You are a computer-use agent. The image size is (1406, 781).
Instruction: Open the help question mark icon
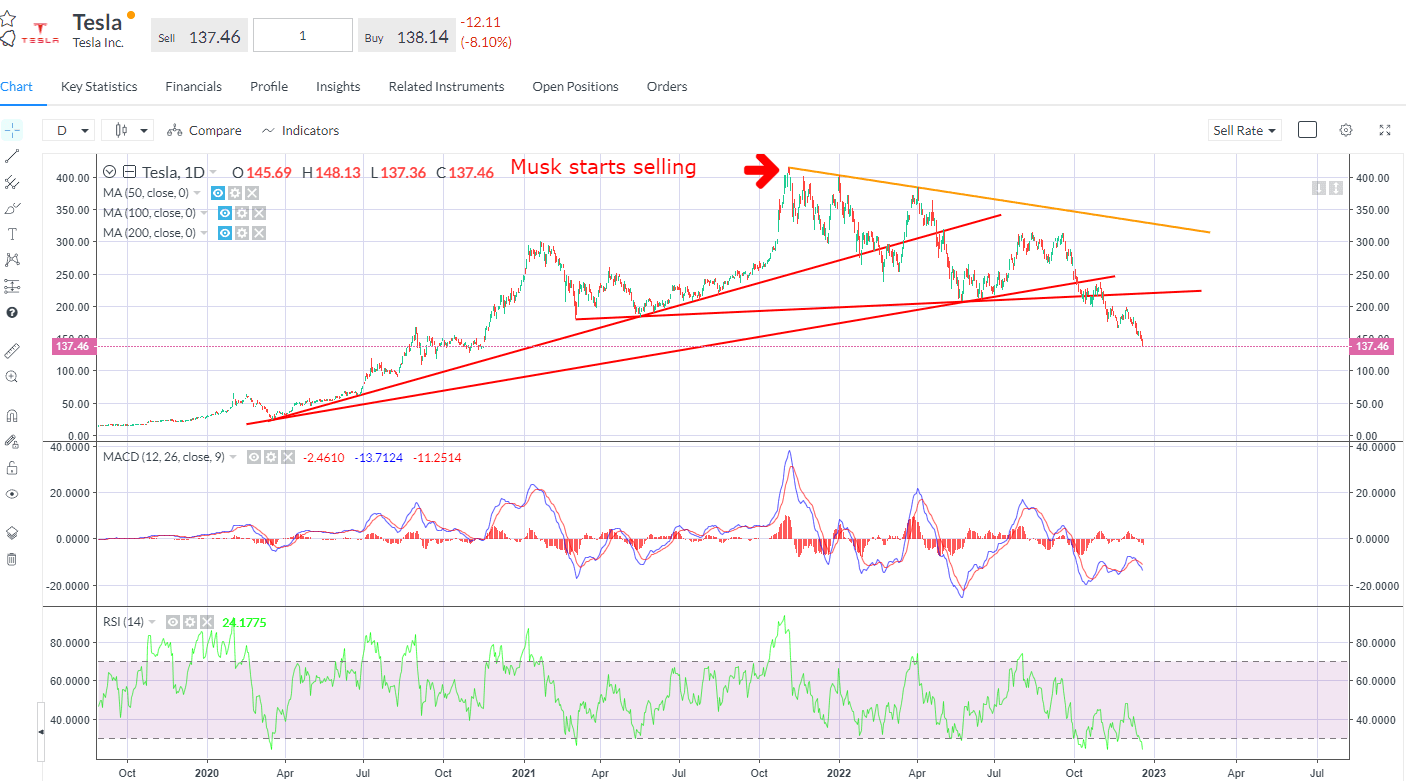pos(12,312)
